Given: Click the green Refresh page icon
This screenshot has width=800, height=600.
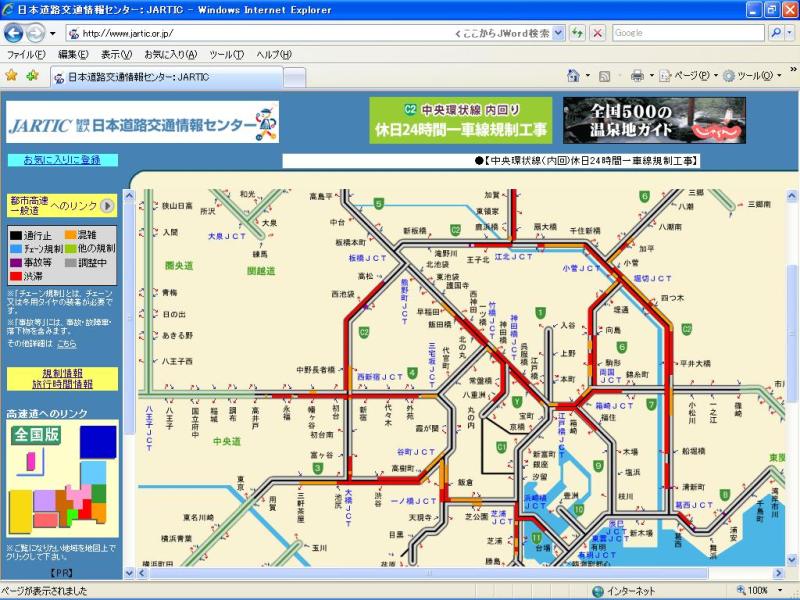Looking at the screenshot, I should 578,34.
